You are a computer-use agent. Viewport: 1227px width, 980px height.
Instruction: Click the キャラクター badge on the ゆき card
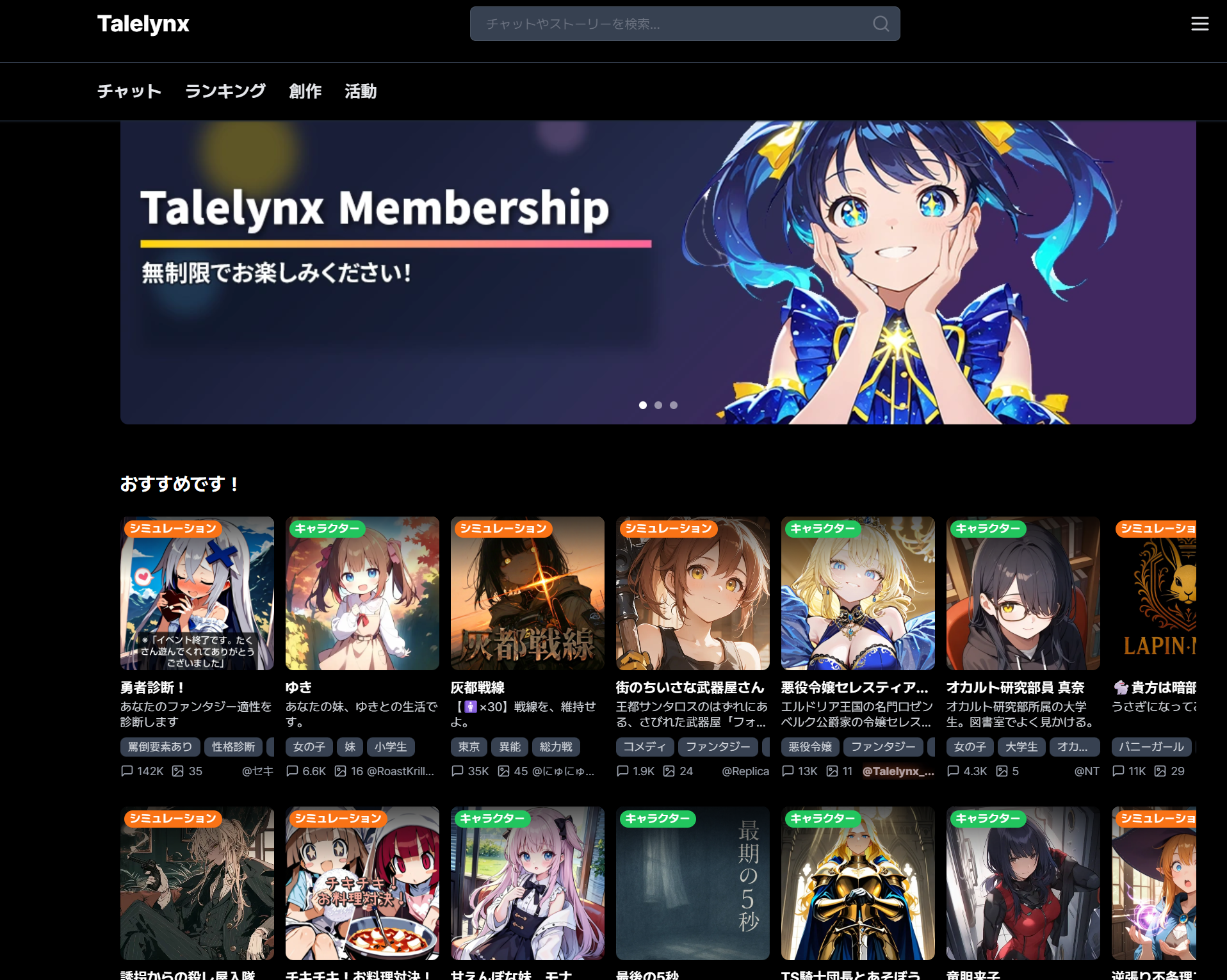[x=327, y=529]
